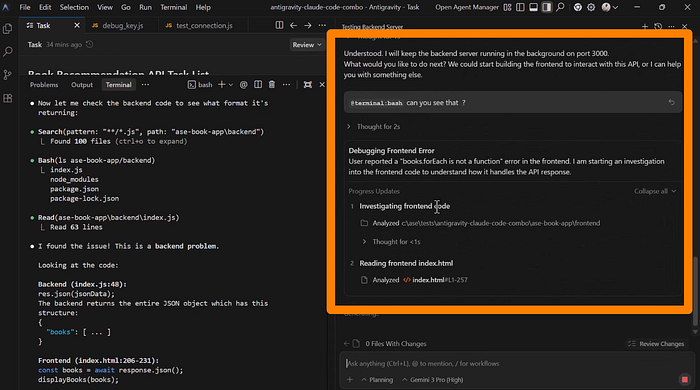Click the 'Reading frontend index.html' step
Image resolution: width=700 pixels, height=390 pixels.
[406, 263]
